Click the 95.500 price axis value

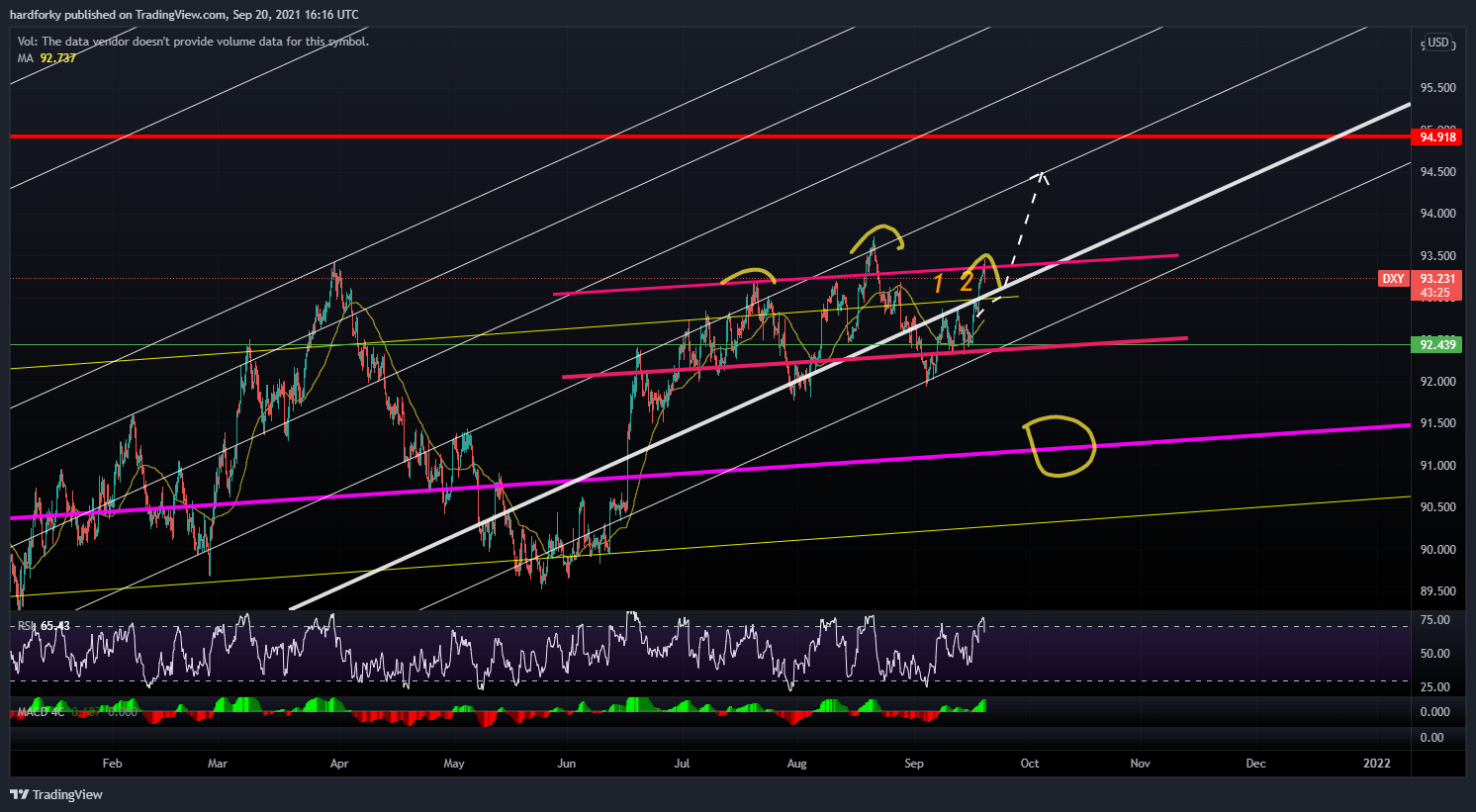coord(1437,88)
